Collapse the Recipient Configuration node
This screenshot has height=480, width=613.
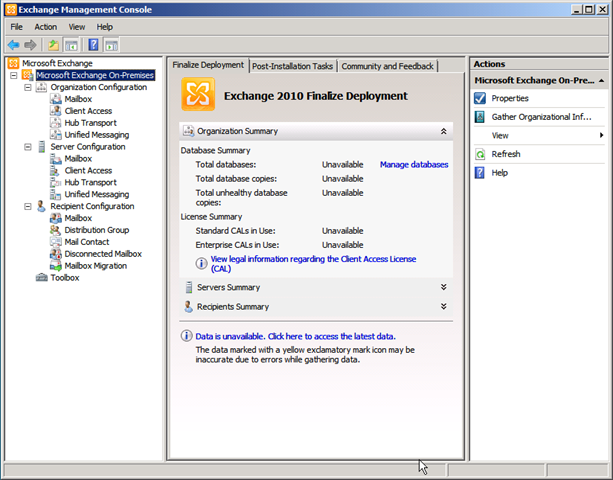[x=28, y=206]
